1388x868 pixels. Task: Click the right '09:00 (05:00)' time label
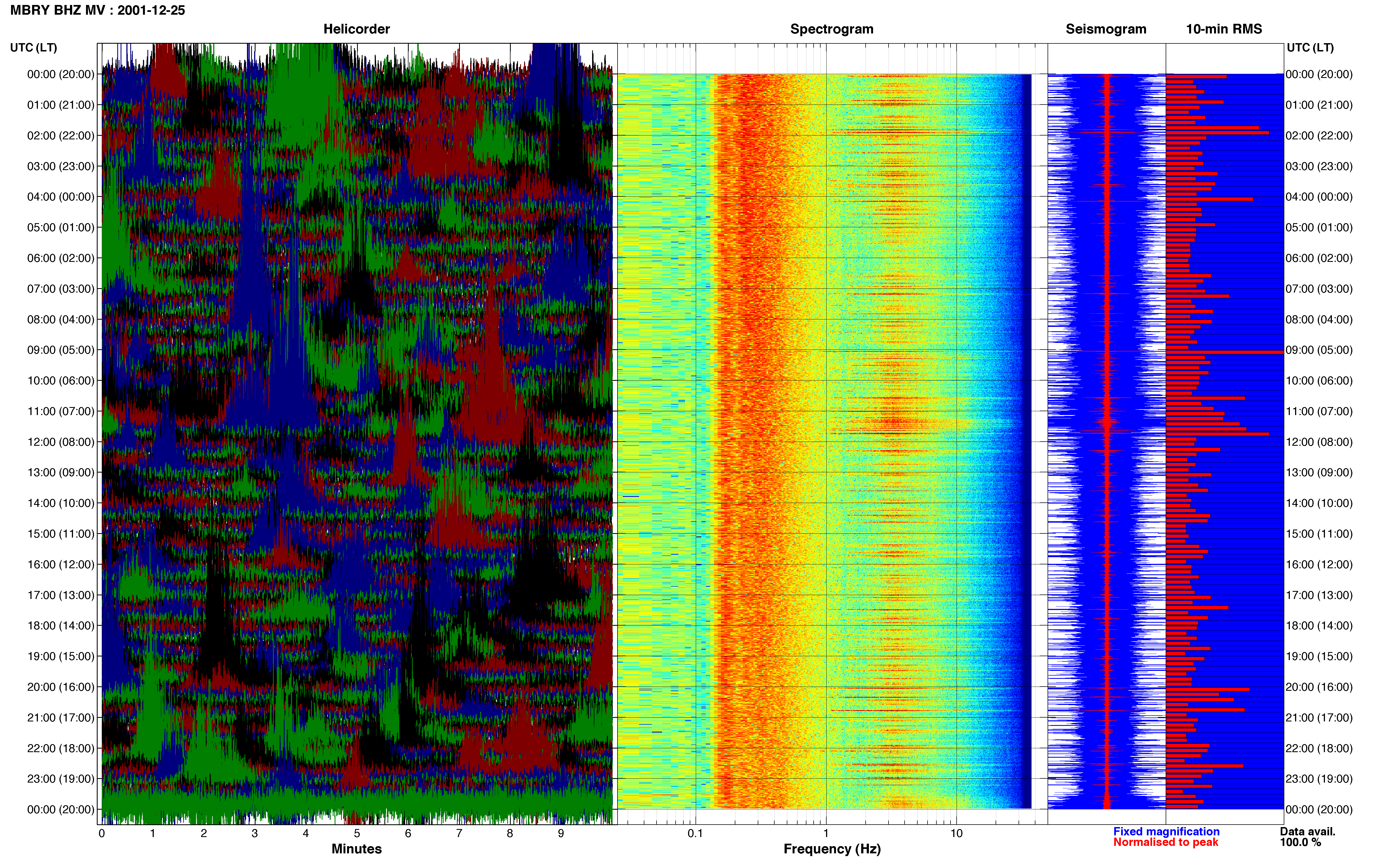coord(1319,350)
